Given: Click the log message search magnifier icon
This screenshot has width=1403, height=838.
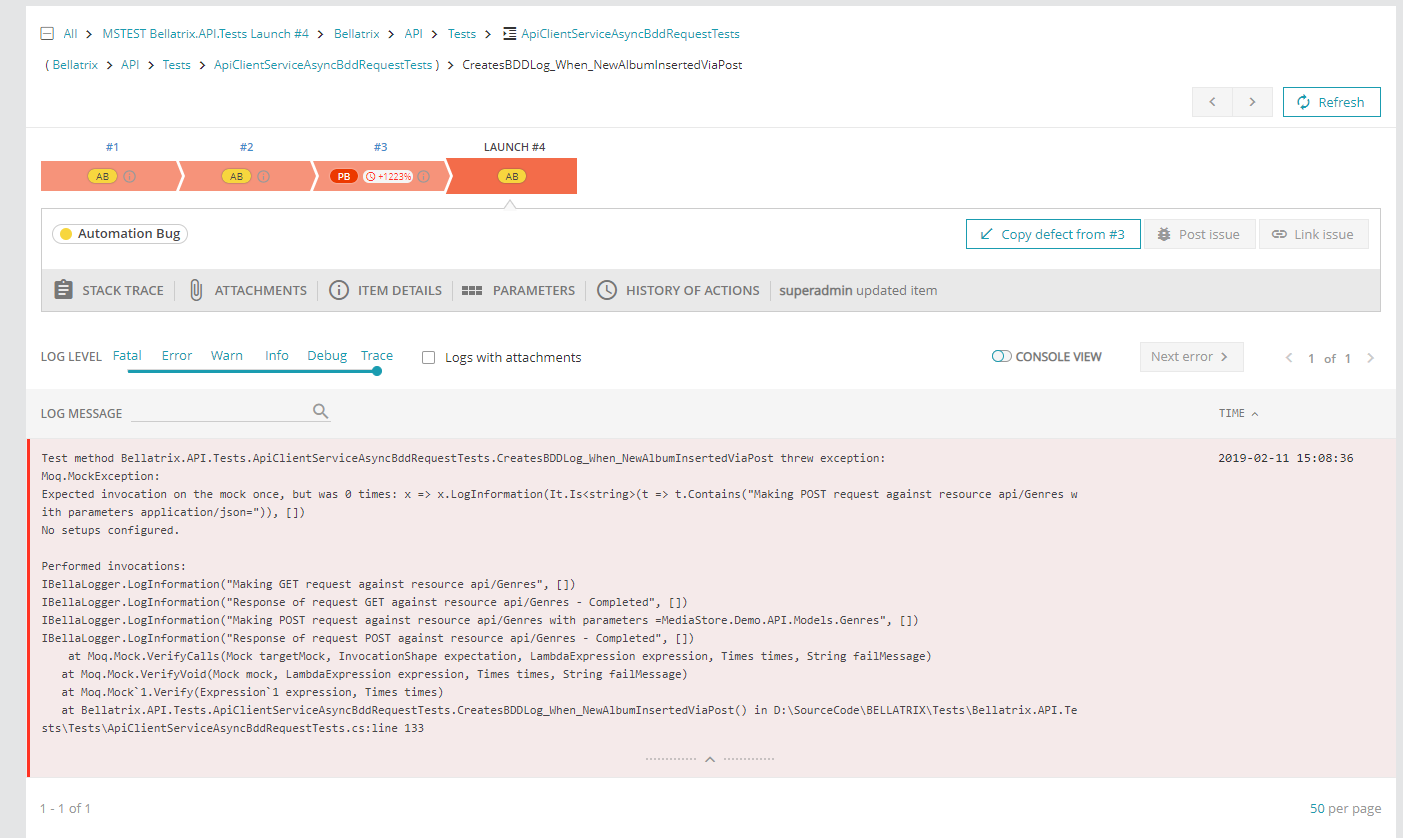Looking at the screenshot, I should tap(321, 411).
